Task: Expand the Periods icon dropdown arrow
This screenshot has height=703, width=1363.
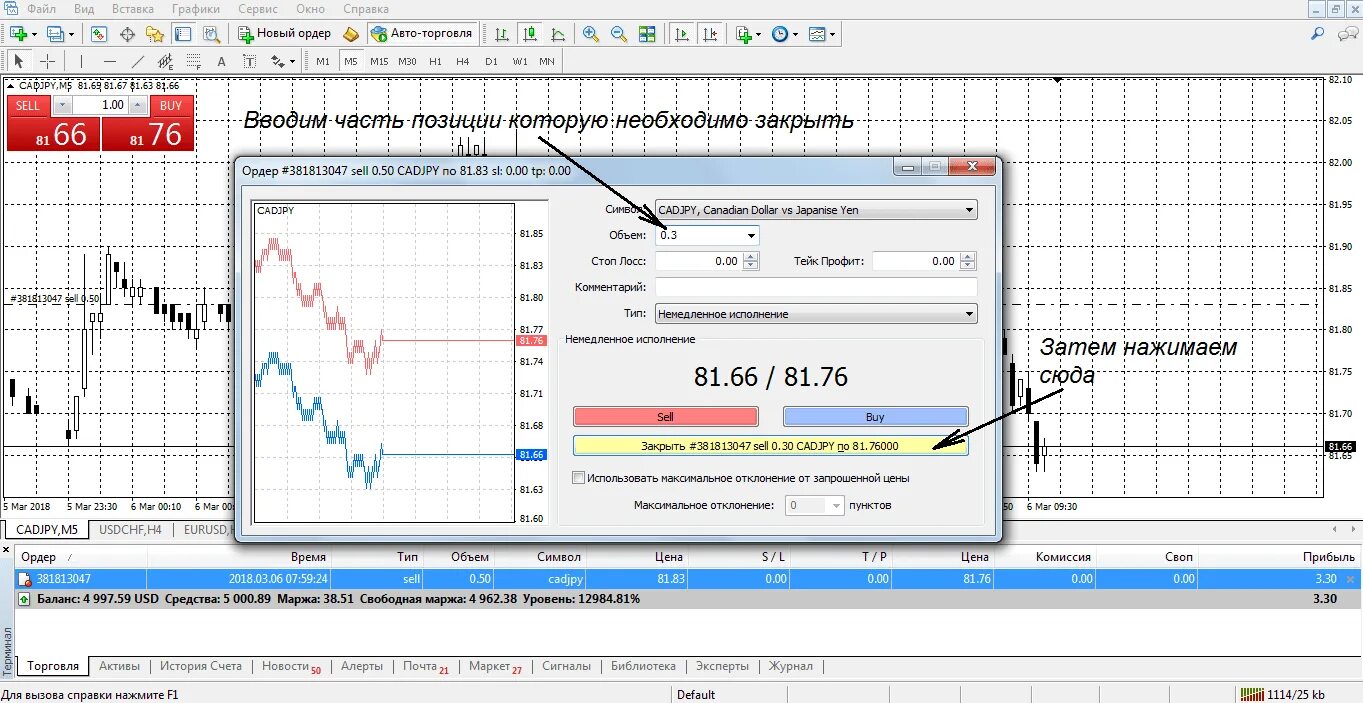Action: [x=795, y=34]
